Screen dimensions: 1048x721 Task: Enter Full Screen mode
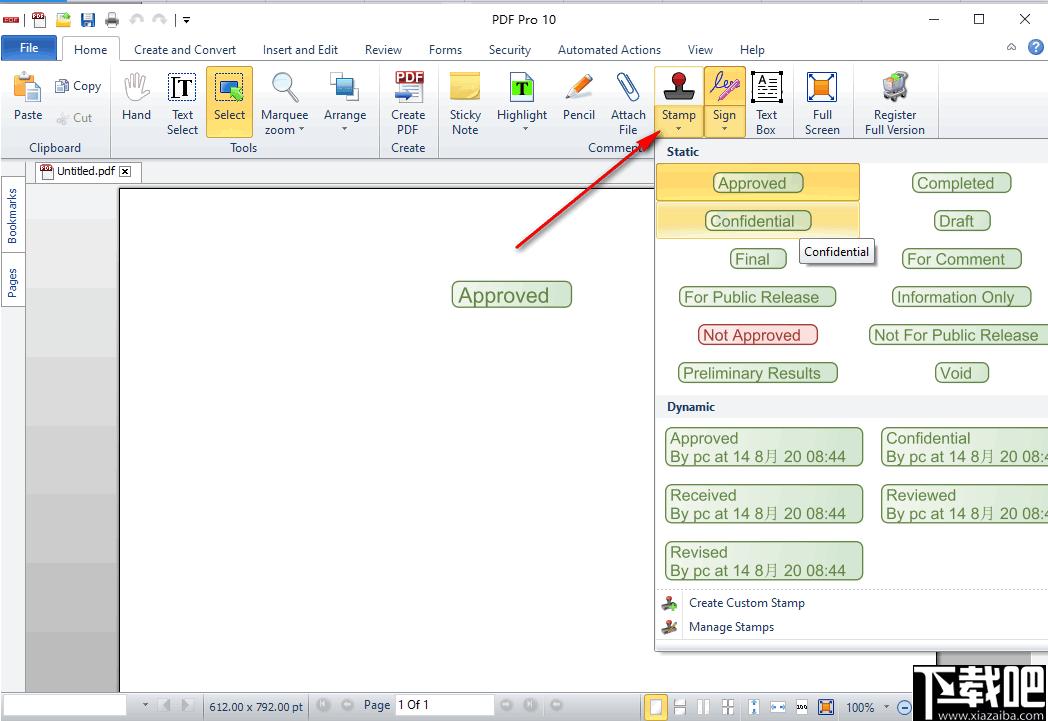[x=822, y=101]
